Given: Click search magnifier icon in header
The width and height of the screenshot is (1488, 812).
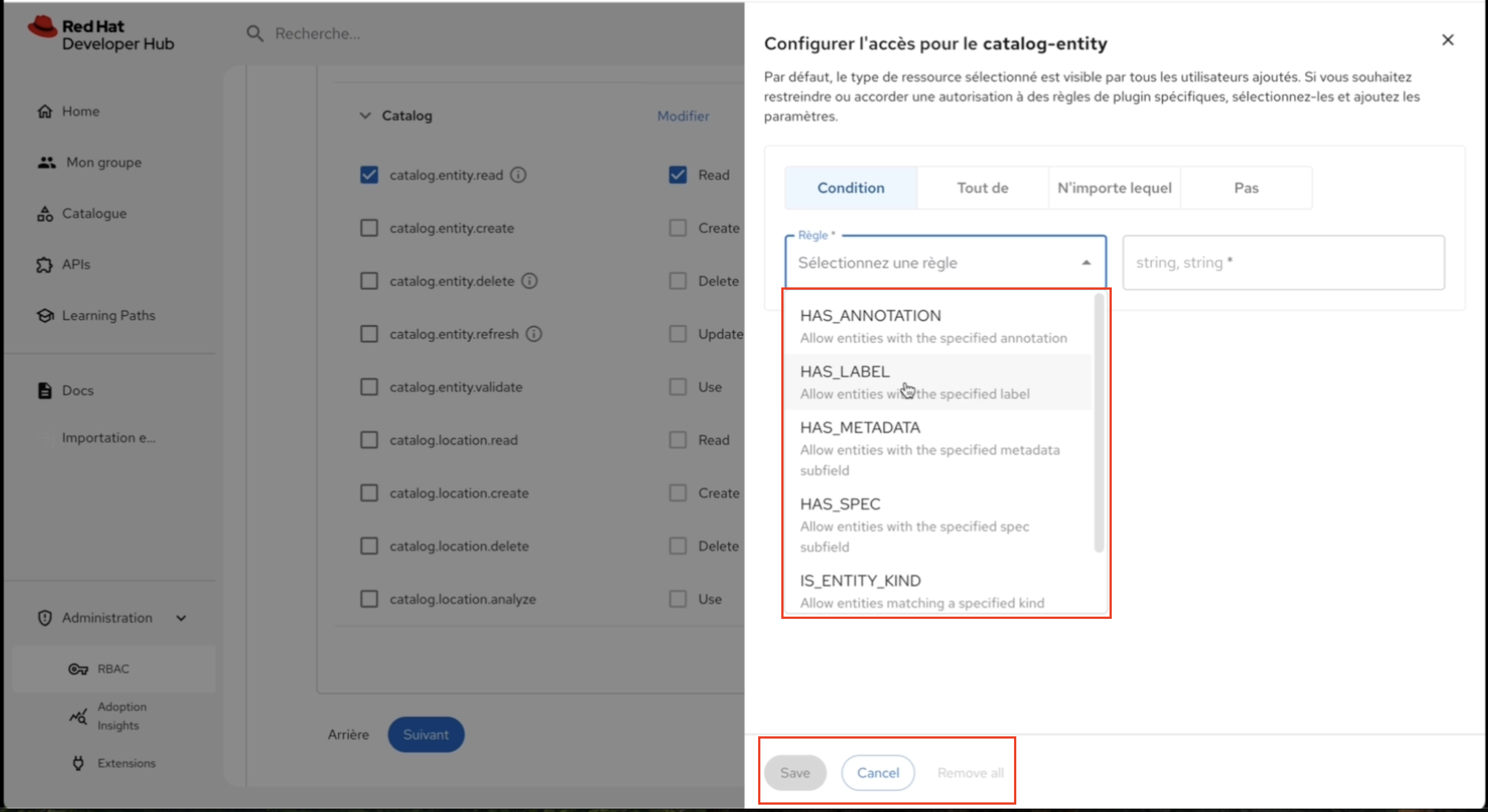Looking at the screenshot, I should 255,33.
